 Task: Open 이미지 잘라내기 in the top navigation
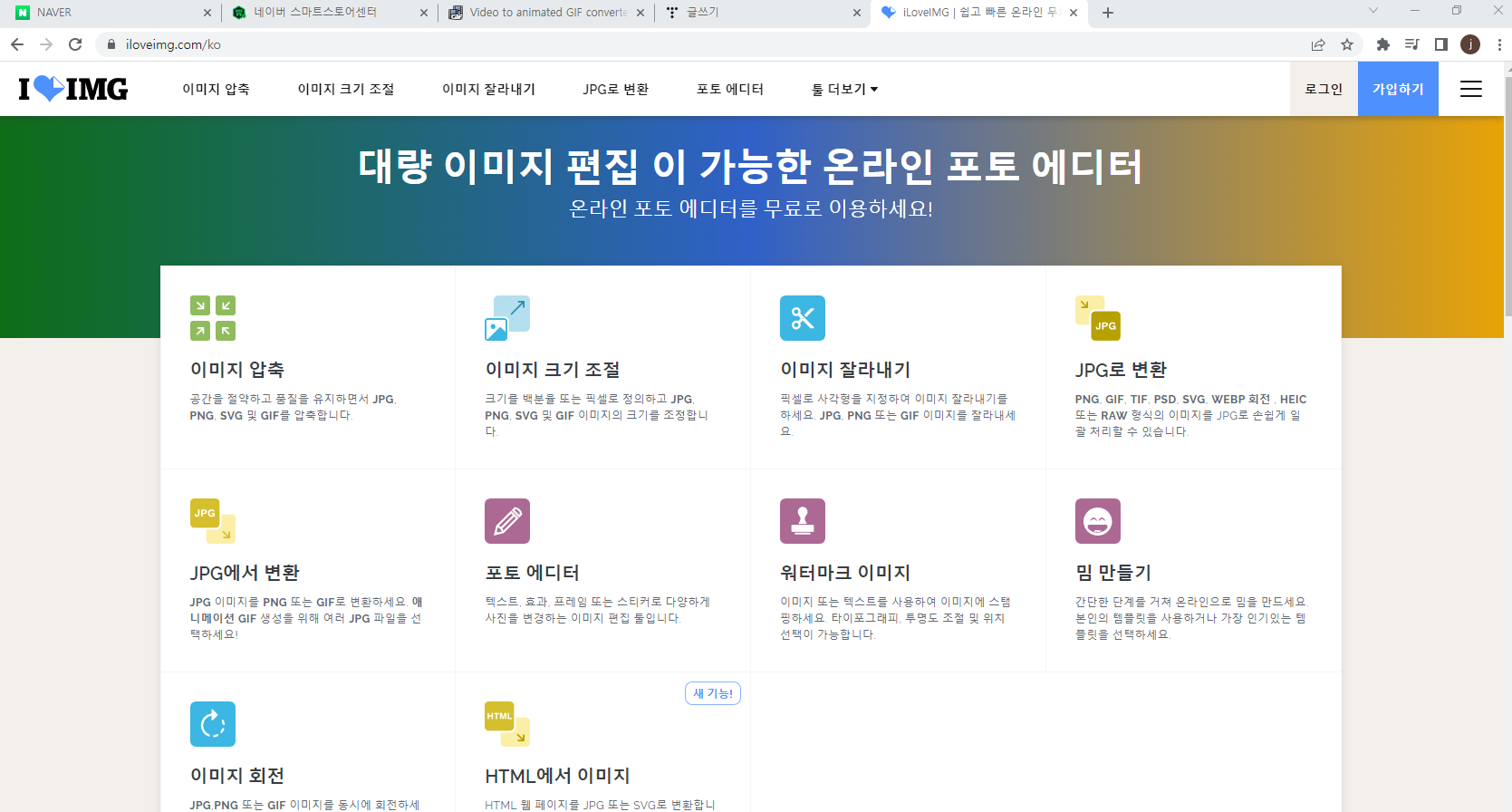coord(488,89)
